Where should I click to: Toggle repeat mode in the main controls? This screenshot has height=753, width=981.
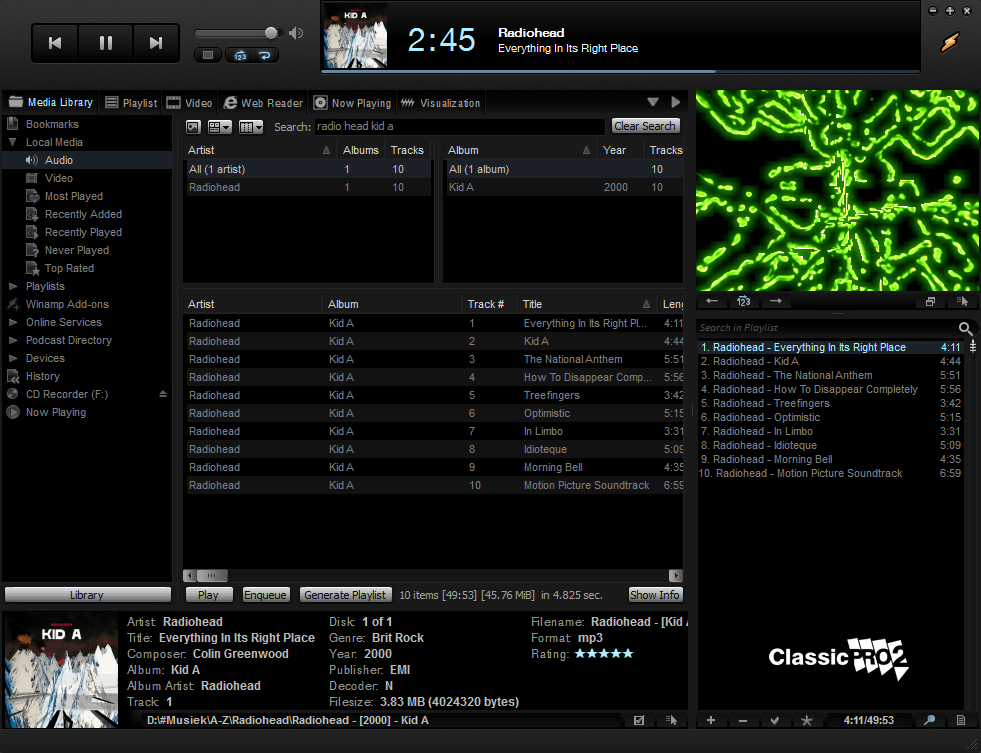tap(265, 55)
